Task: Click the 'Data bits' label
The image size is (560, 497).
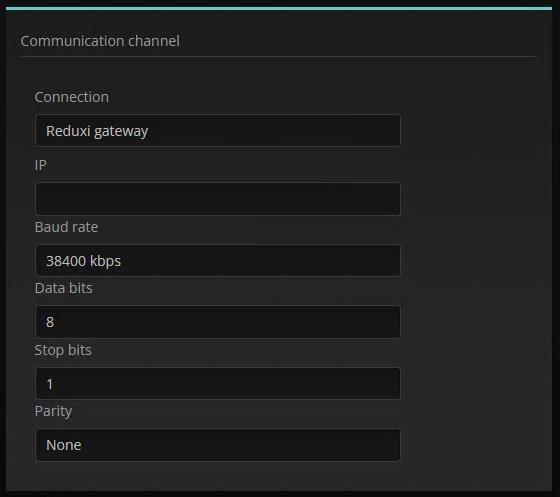Action: click(x=64, y=288)
